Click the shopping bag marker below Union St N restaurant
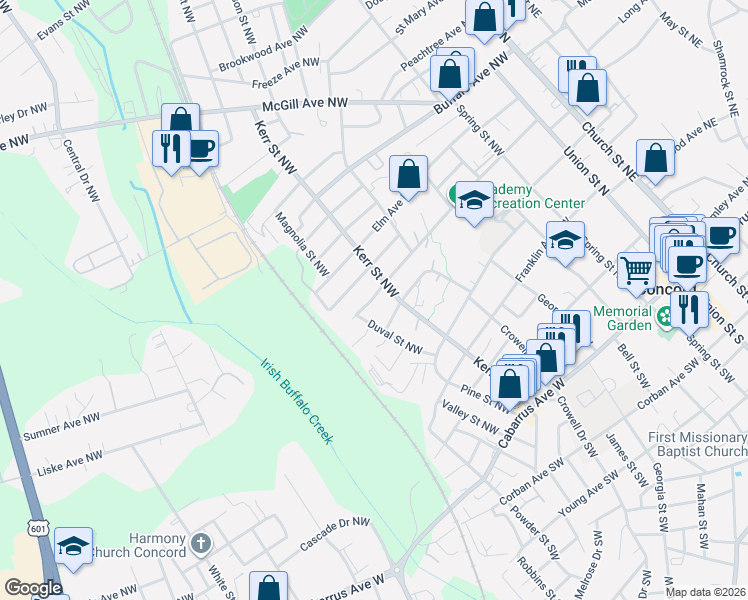 pos(588,89)
